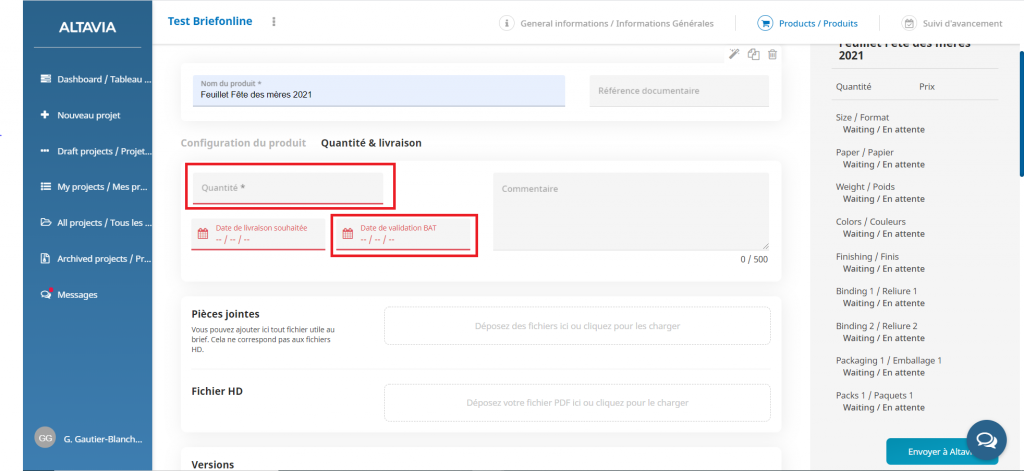1024x471 pixels.
Task: Click Nouveau projet in the sidebar
Action: pyautogui.click(x=88, y=115)
